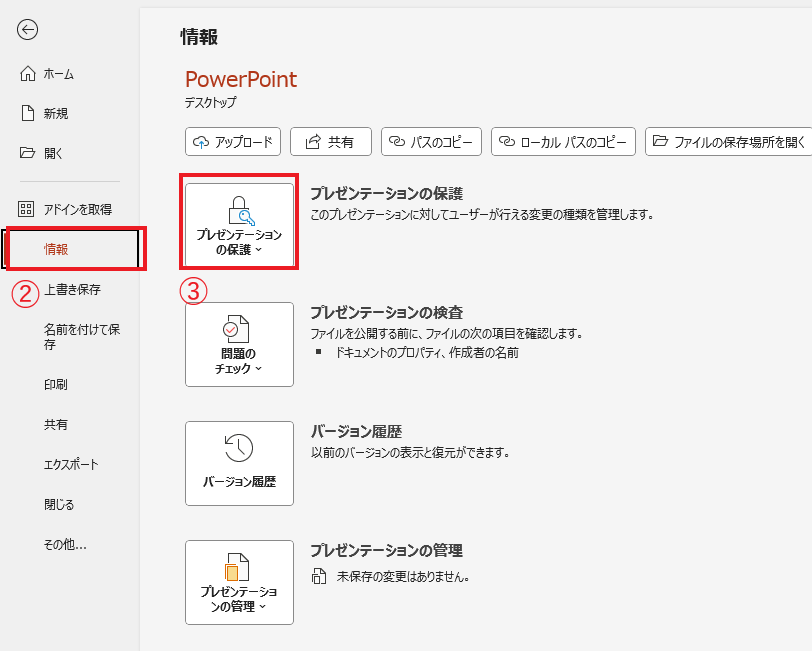Viewport: 812px width, 651px height.
Task: Click the blank page icon beside 新規
Action: coord(27,113)
